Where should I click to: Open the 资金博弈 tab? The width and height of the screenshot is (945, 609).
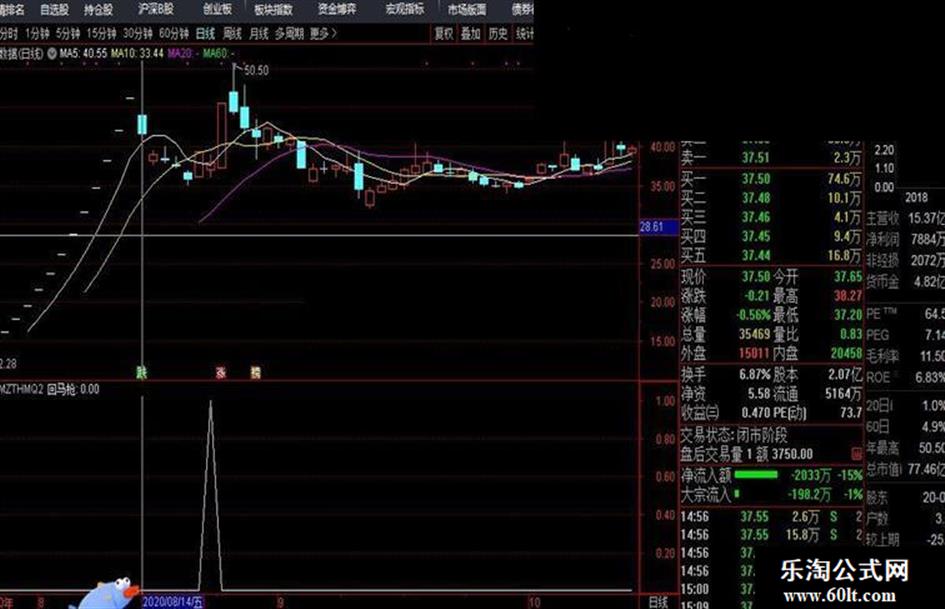click(337, 9)
